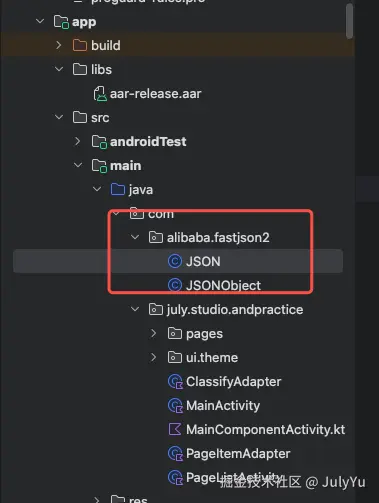
Task: Click the blue java source folder icon
Action: 118,190
